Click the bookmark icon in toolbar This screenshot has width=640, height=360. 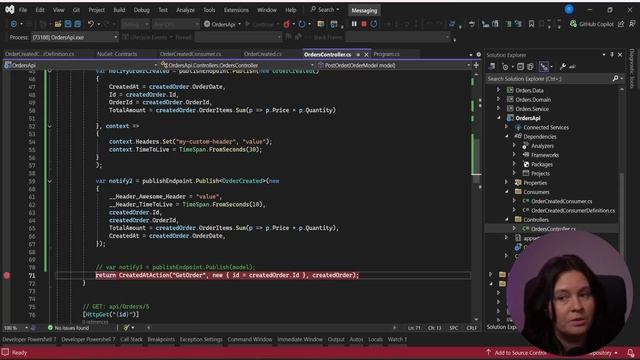pos(531,24)
